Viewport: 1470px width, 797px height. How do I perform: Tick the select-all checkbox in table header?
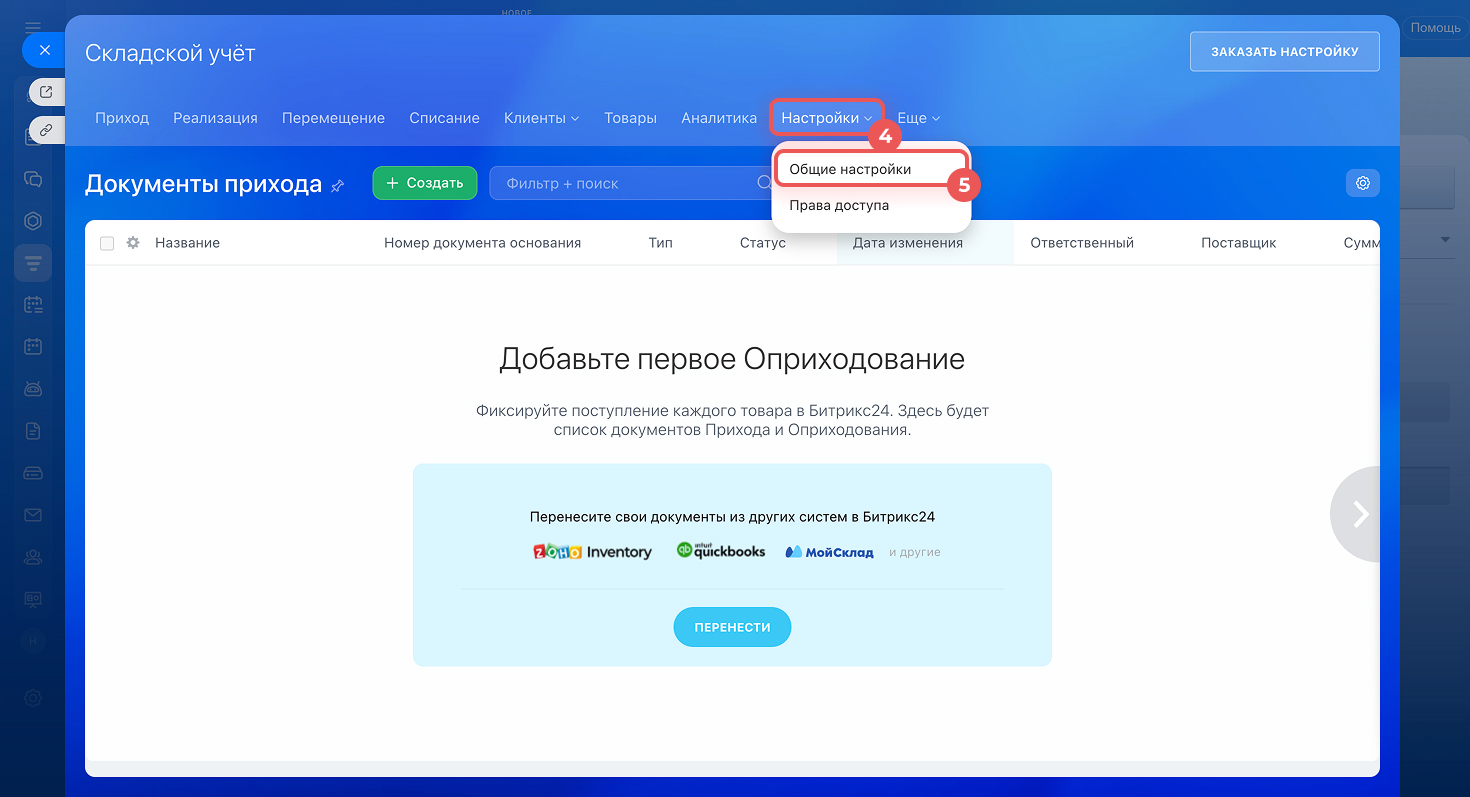107,243
